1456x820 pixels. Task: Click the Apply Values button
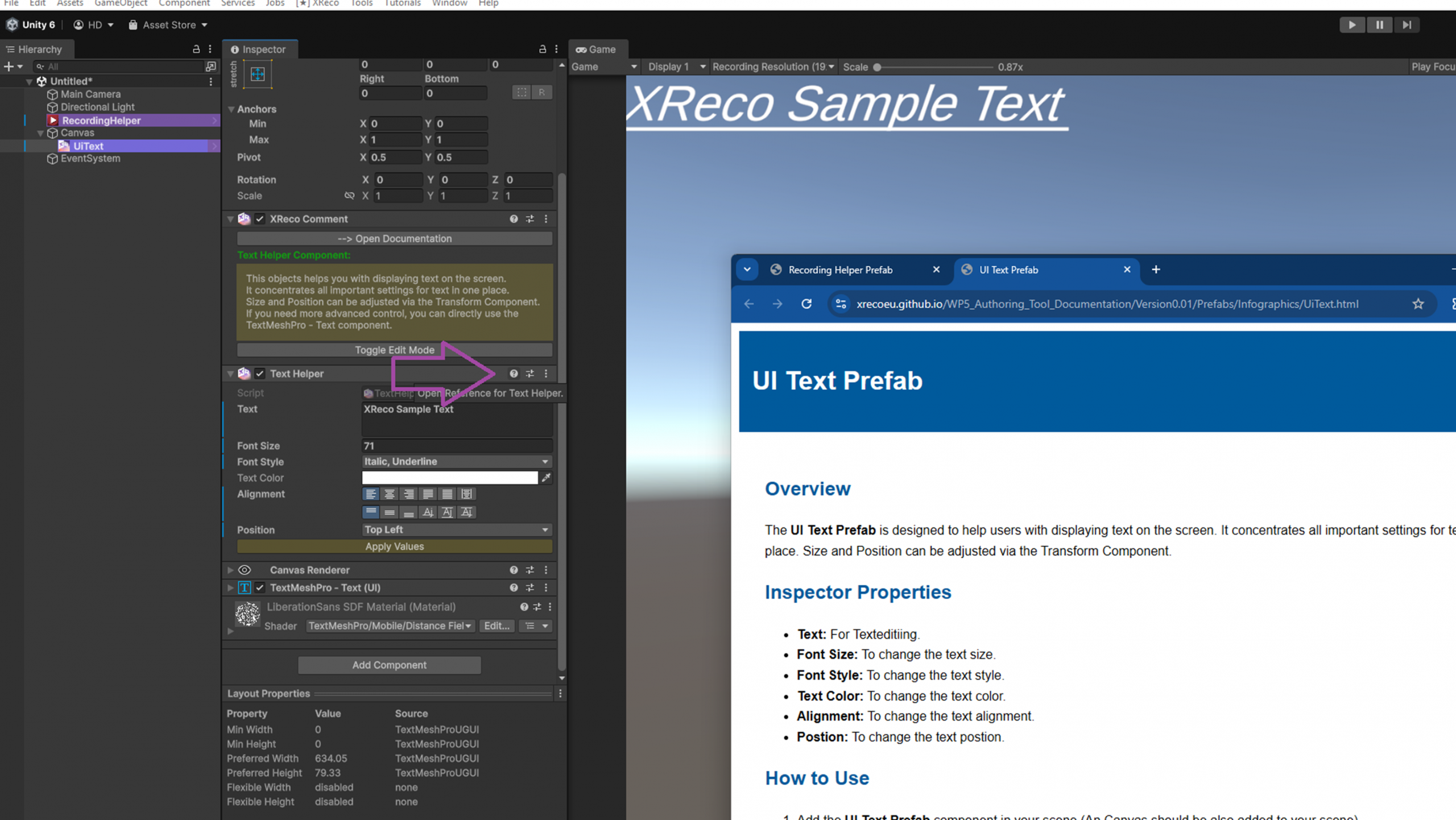(394, 546)
